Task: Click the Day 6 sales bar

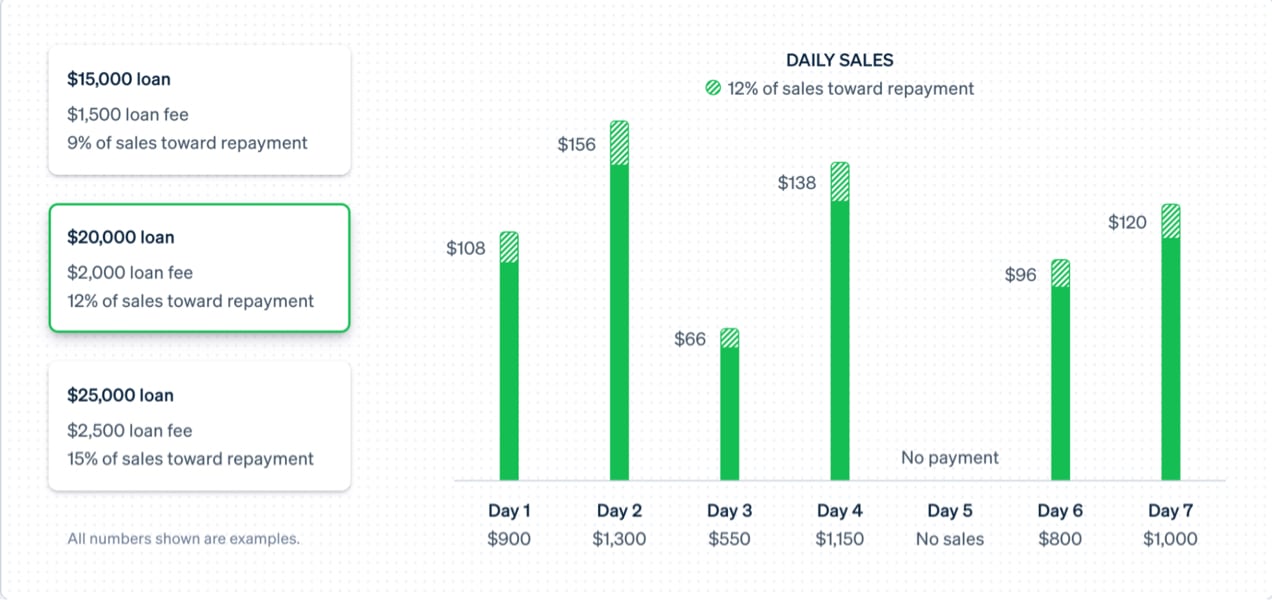Action: coord(1060,382)
